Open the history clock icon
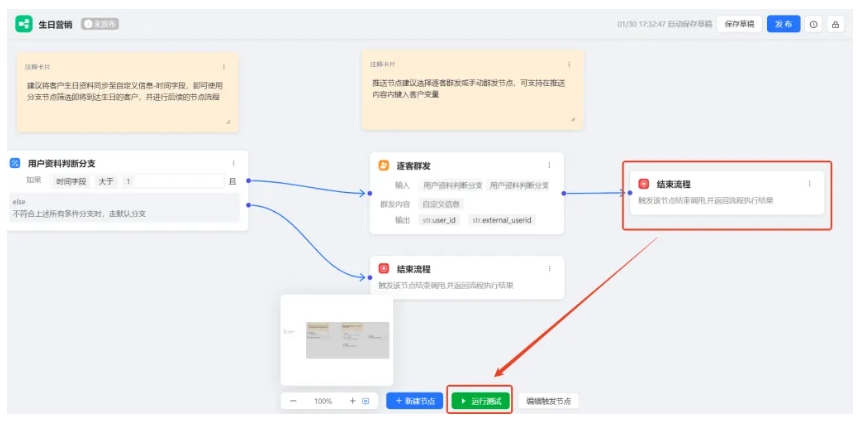This screenshot has height=425, width=862. point(814,24)
